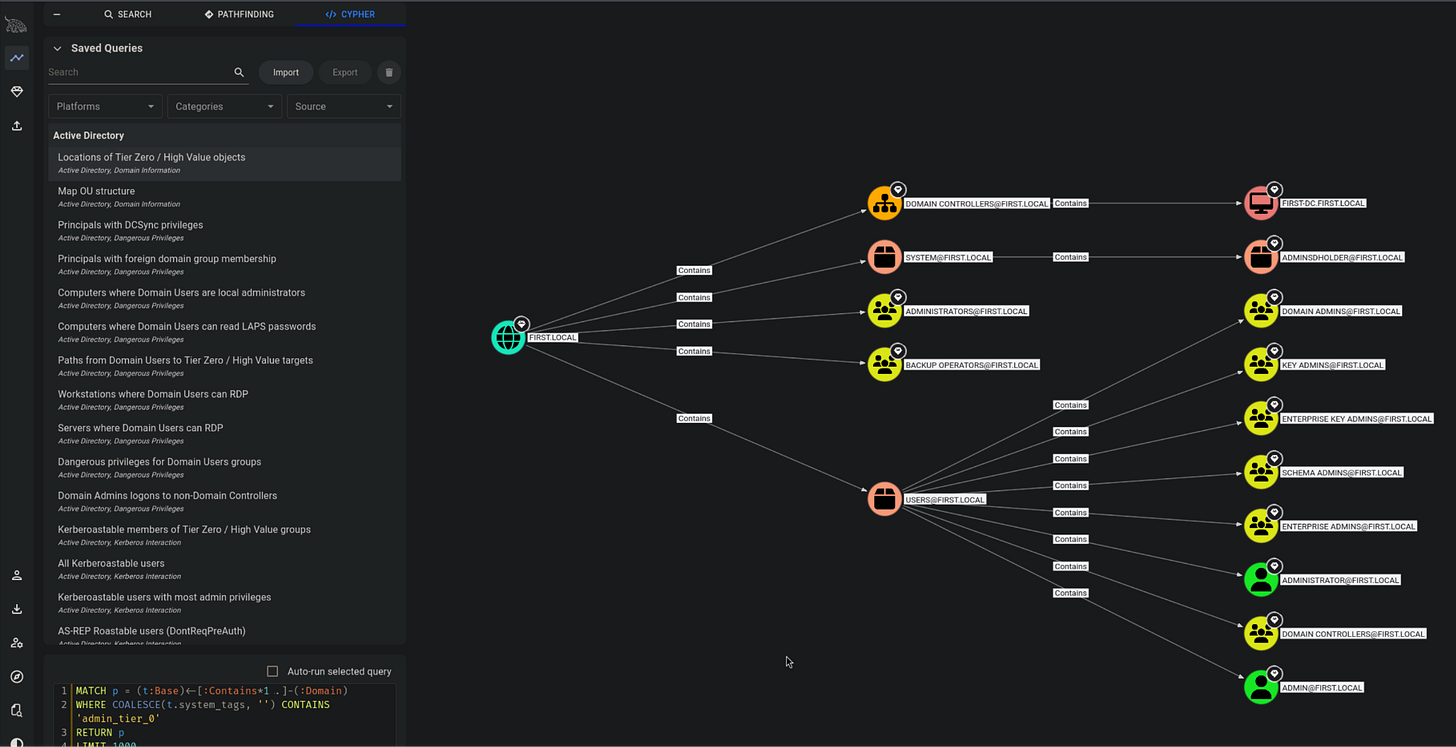This screenshot has width=1456, height=747.
Task: Open the Explore graph icon in sidebar
Action: tap(16, 58)
